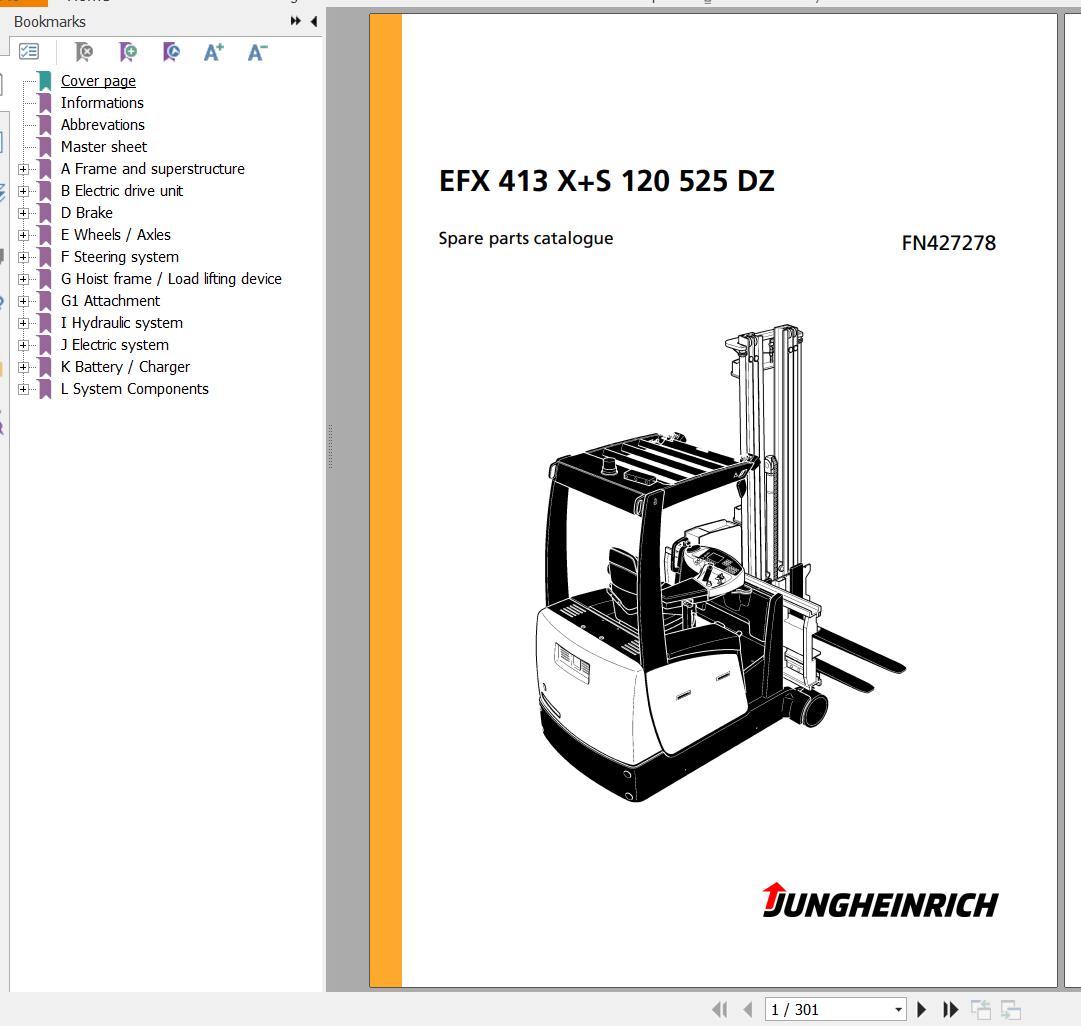Viewport: 1081px width, 1026px height.
Task: Open the Cover page bookmark
Action: click(98, 81)
